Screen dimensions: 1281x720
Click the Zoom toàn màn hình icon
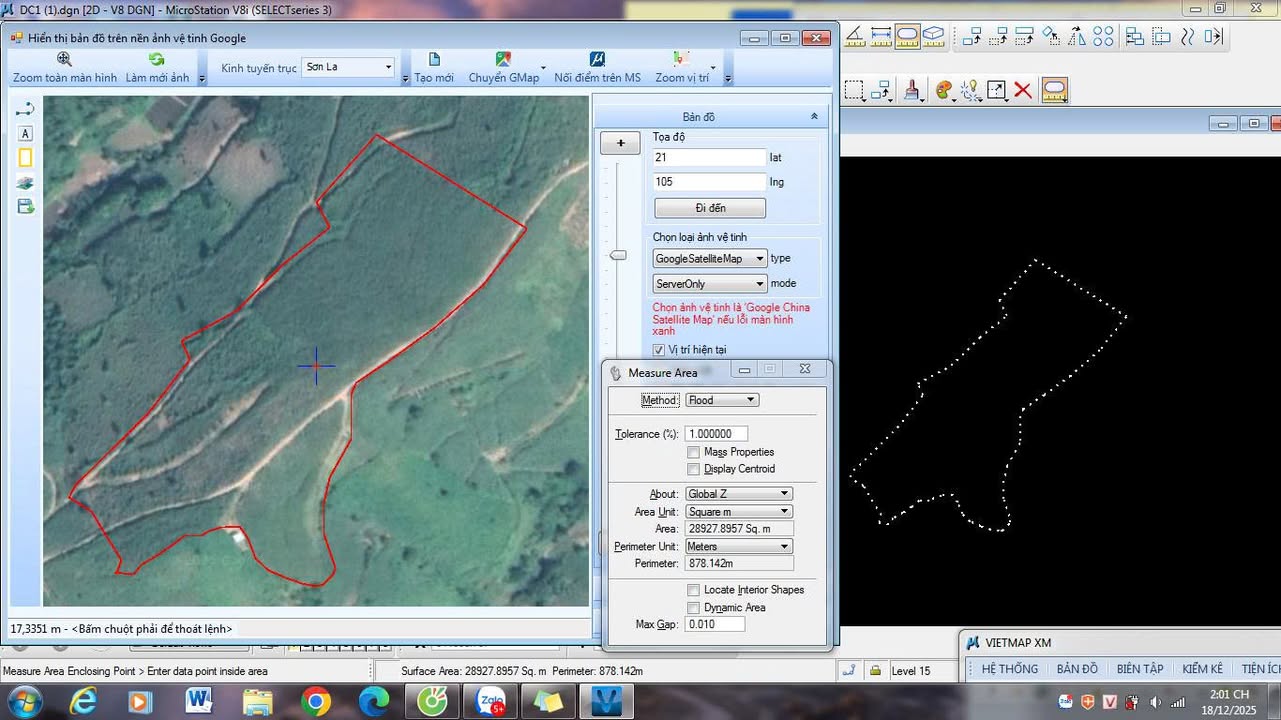64,60
